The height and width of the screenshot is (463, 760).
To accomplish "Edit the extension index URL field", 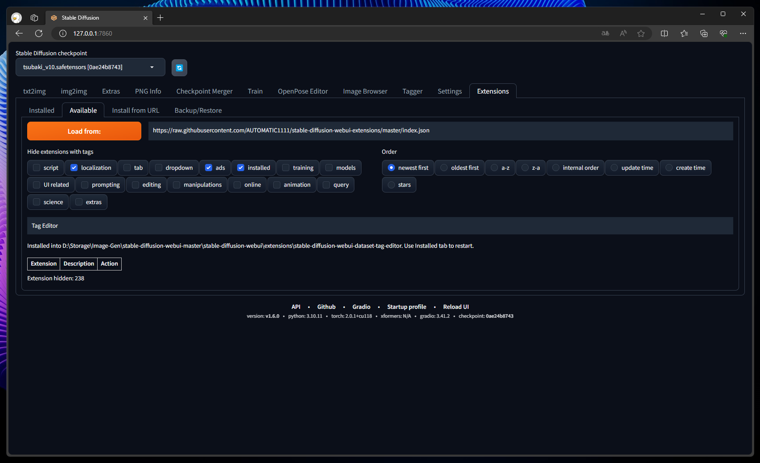I will [441, 131].
